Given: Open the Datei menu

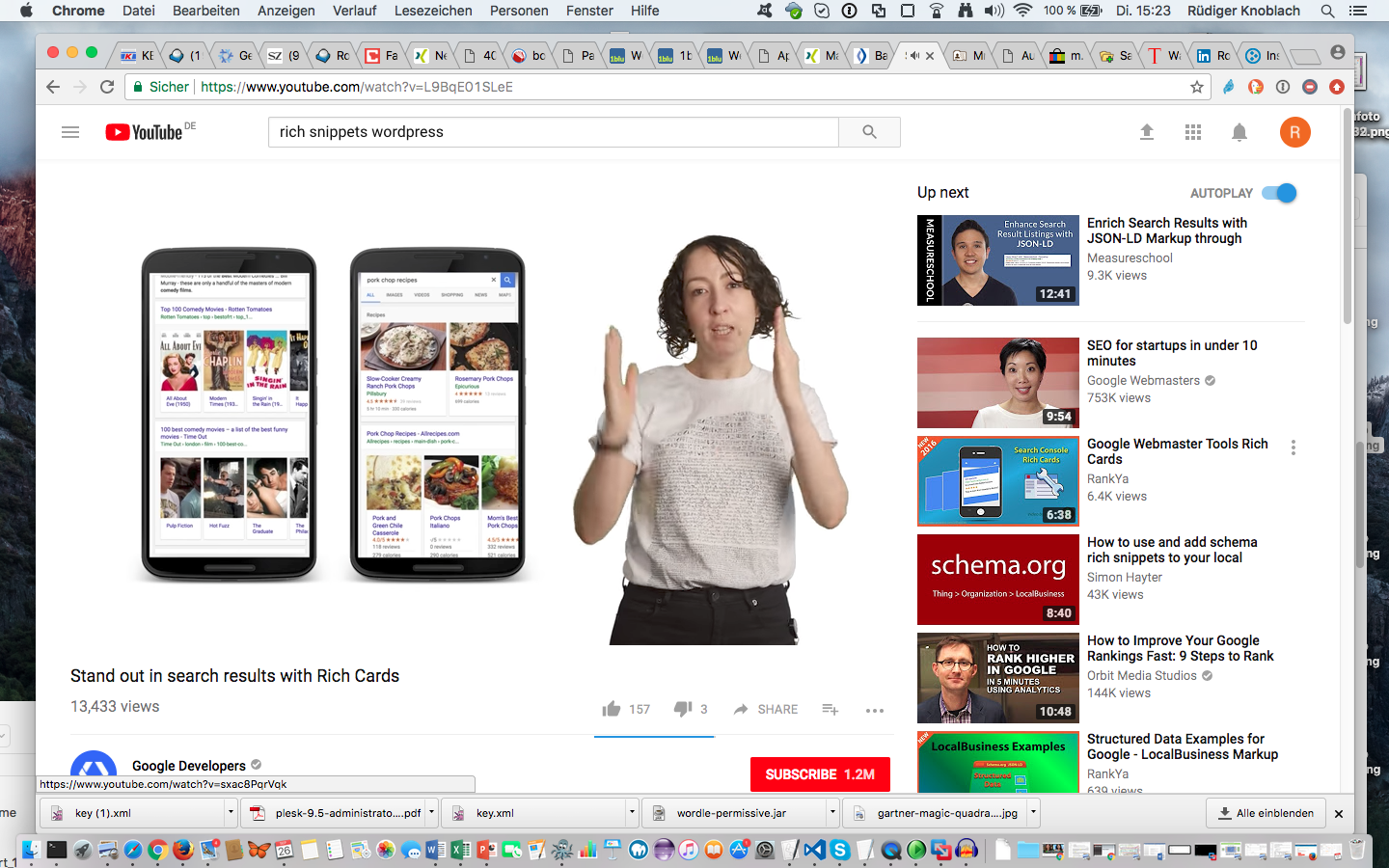Looking at the screenshot, I should tap(139, 11).
